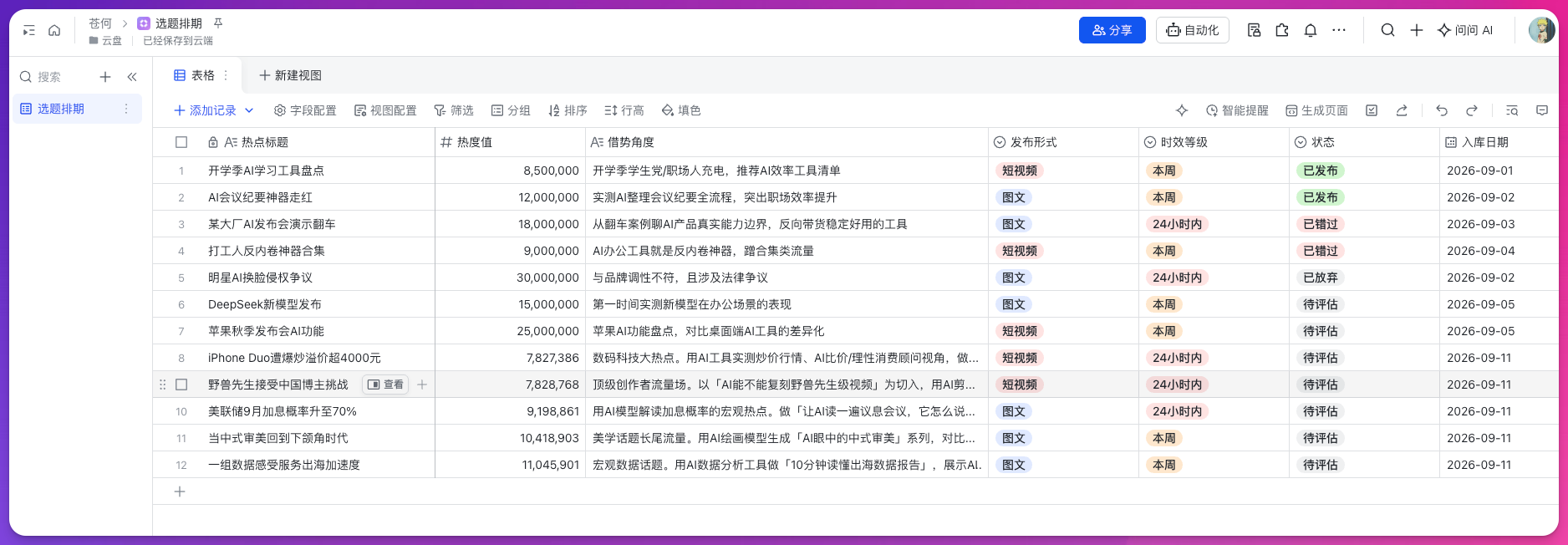Go to the home icon
The height and width of the screenshot is (545, 1568).
54,31
